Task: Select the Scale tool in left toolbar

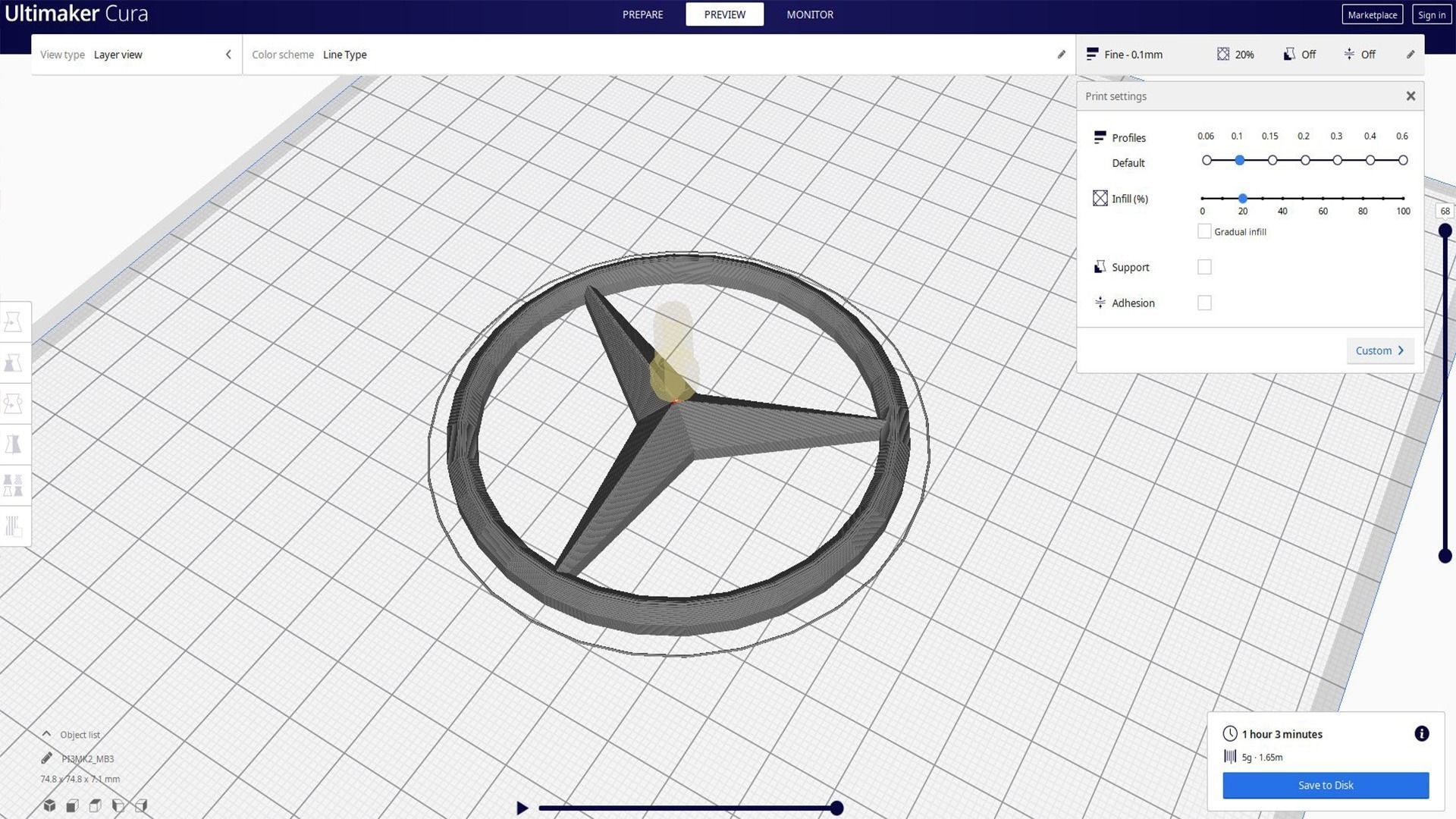Action: click(x=14, y=363)
